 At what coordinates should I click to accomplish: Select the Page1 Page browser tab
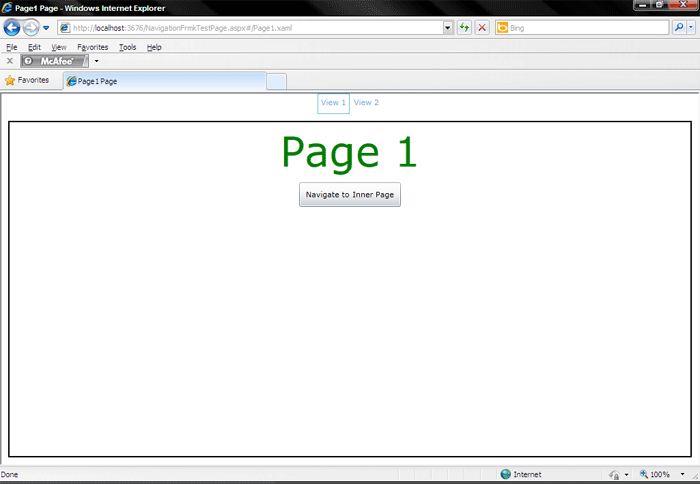pyautogui.click(x=165, y=81)
